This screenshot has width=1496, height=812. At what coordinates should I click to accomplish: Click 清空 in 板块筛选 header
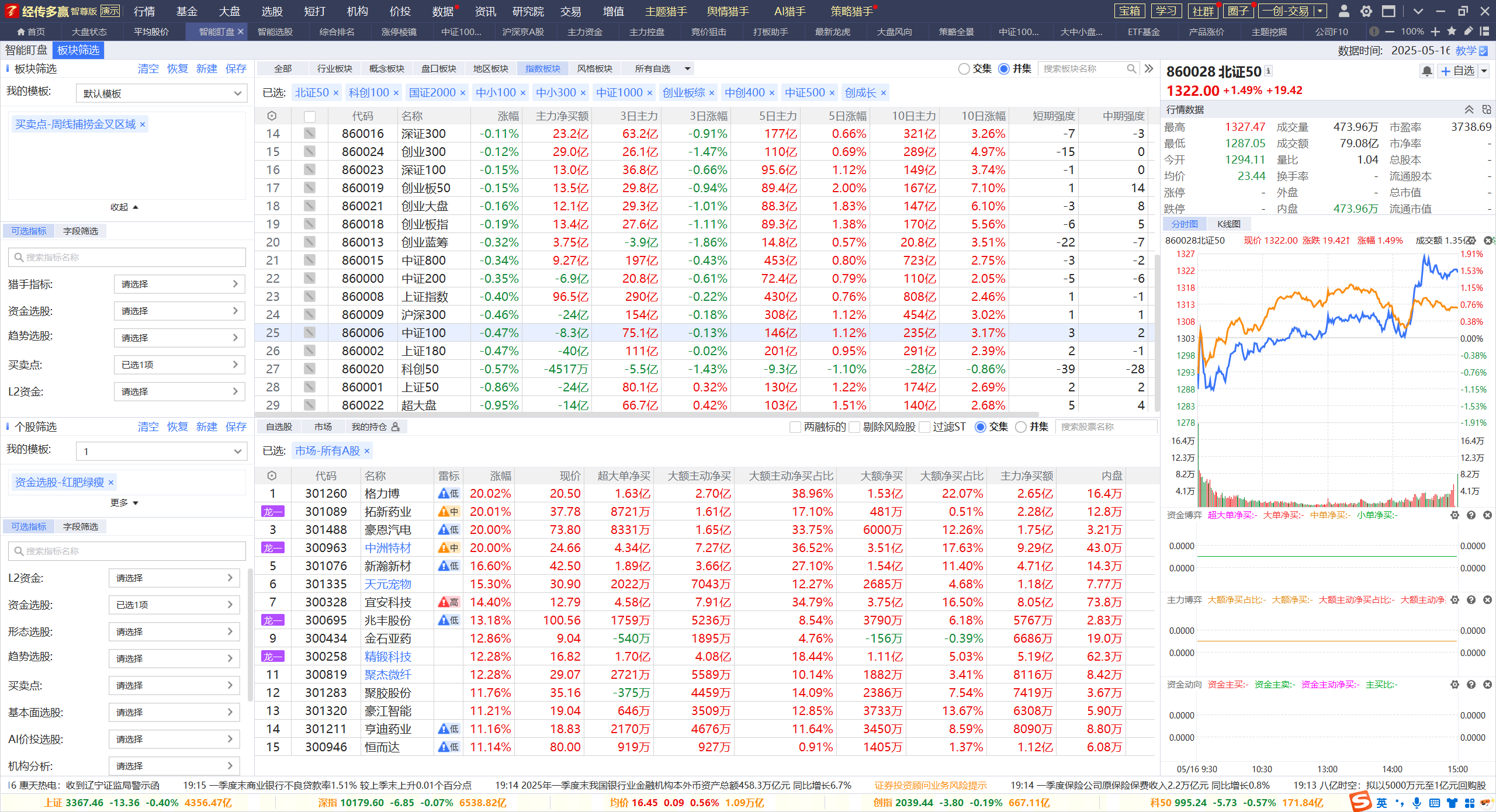coord(148,69)
